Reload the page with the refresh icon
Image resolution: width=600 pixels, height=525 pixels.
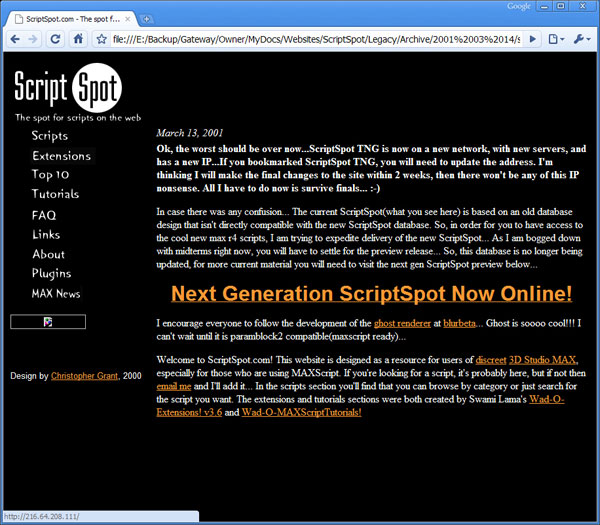click(55, 39)
